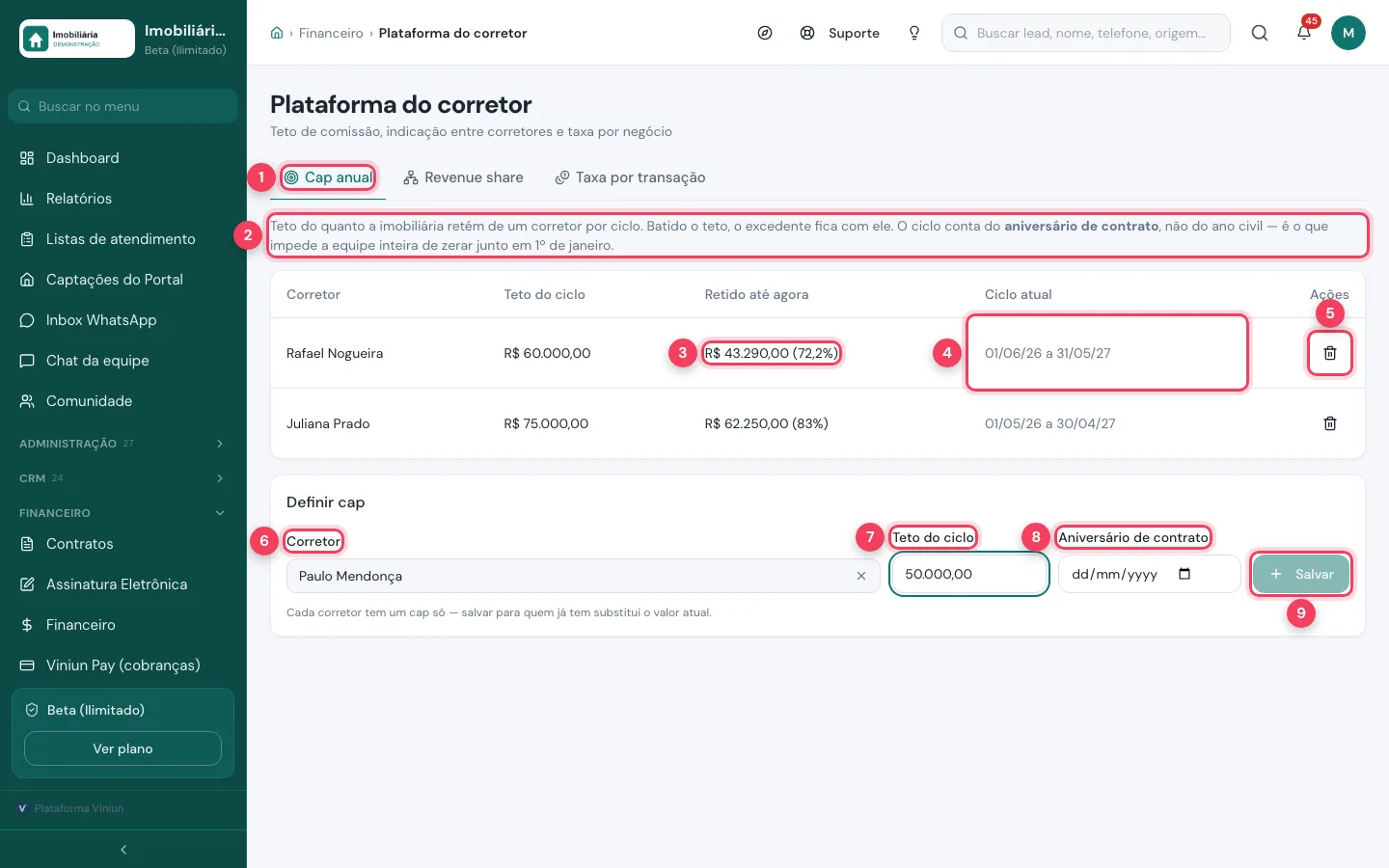Click the Buscar no menu search field
This screenshot has height=868, width=1389.
tap(123, 106)
